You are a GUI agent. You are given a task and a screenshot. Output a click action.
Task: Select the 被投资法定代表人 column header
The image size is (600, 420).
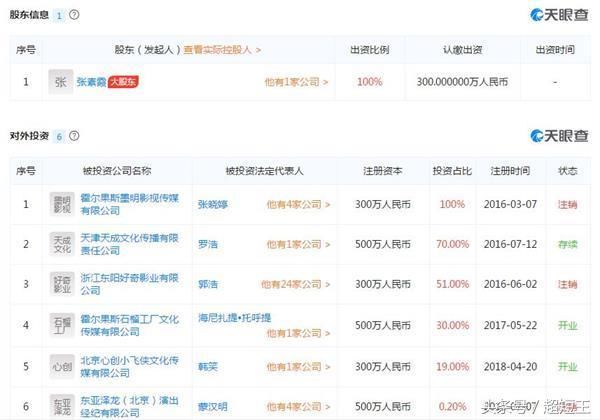(x=264, y=171)
